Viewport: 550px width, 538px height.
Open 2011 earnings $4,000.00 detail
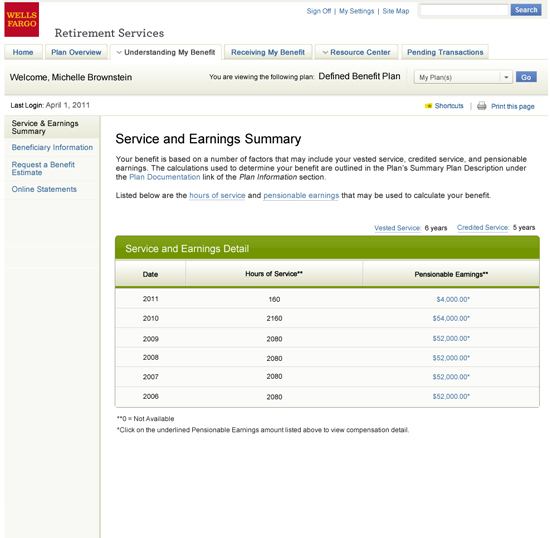[x=453, y=300]
